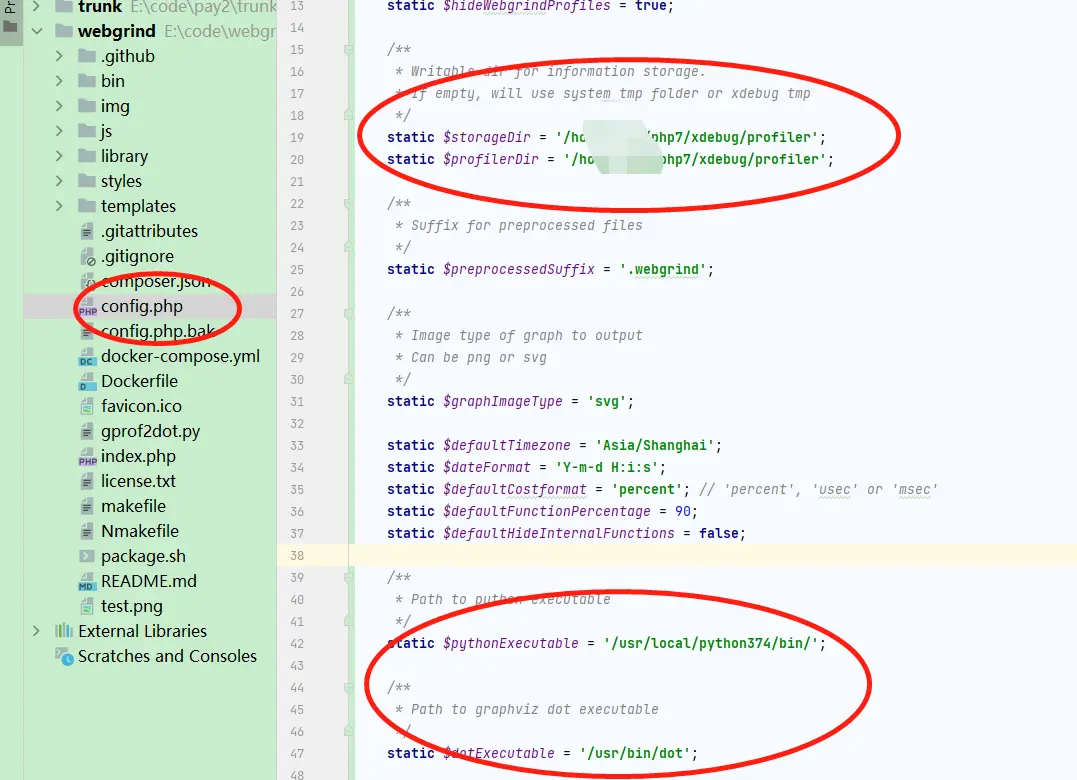Screen dimensions: 1077x780
Task: Fold the doc comment at line 15
Action: tap(348, 49)
